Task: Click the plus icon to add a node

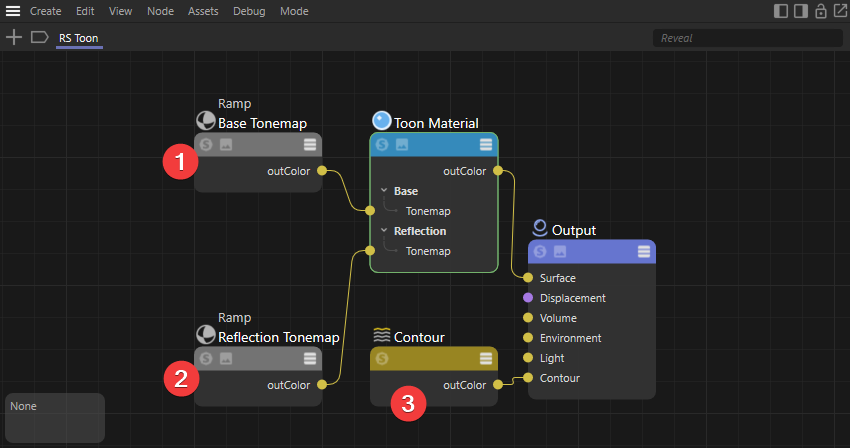Action: [14, 37]
